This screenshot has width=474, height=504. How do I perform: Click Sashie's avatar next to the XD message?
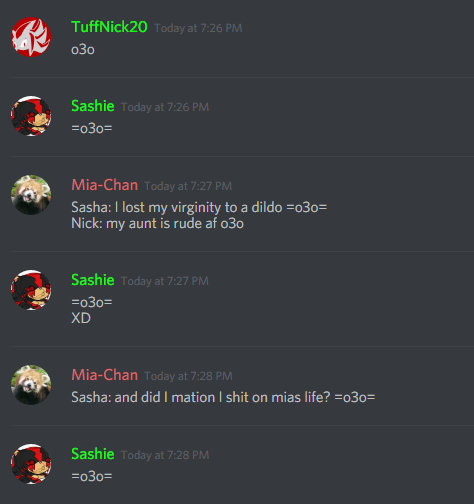click(31, 290)
